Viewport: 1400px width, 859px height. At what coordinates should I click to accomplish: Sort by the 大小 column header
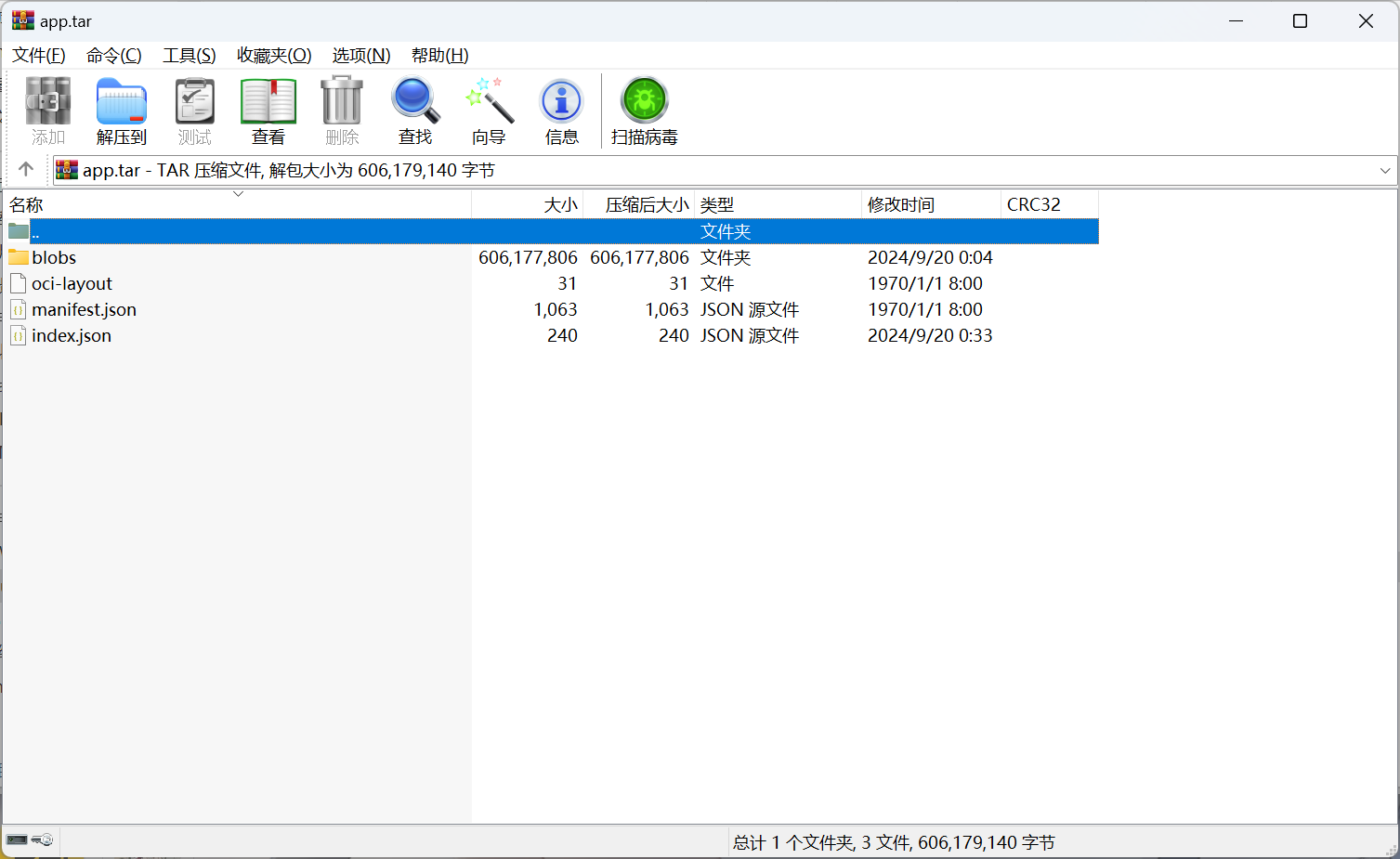[x=528, y=204]
